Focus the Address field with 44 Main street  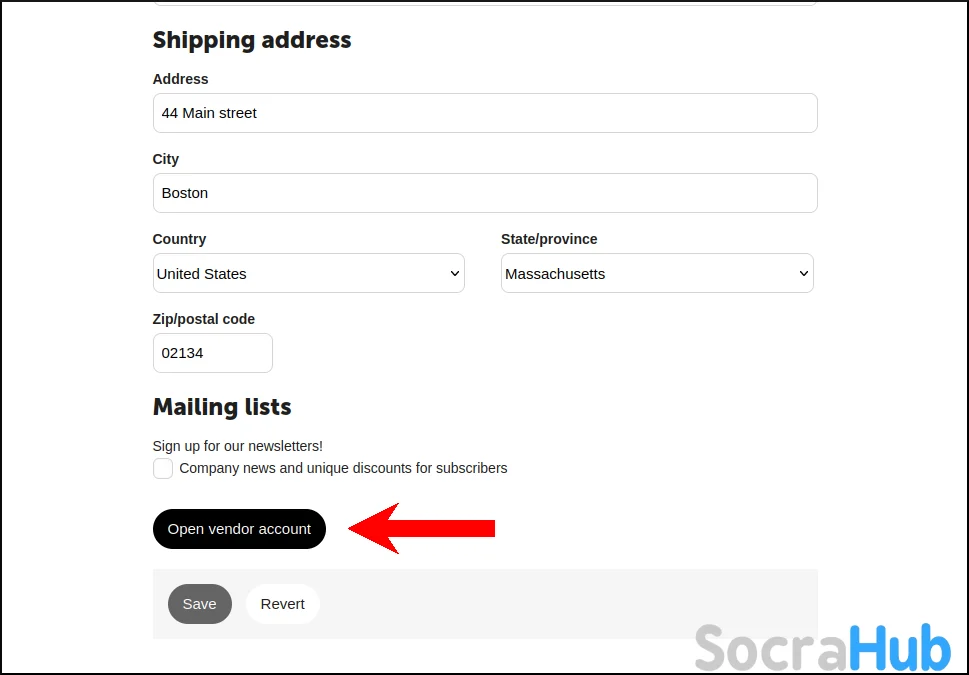coord(485,113)
